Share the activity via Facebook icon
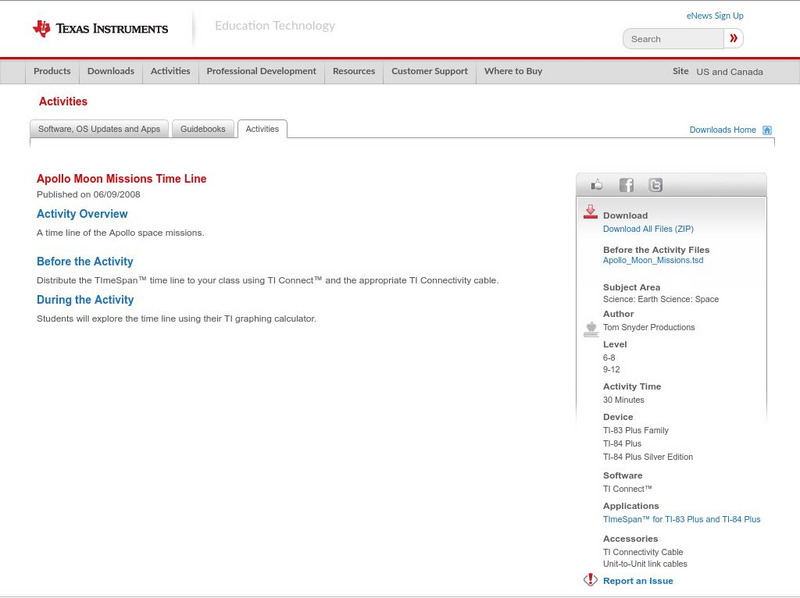Screen dimensions: 800x598 626,185
